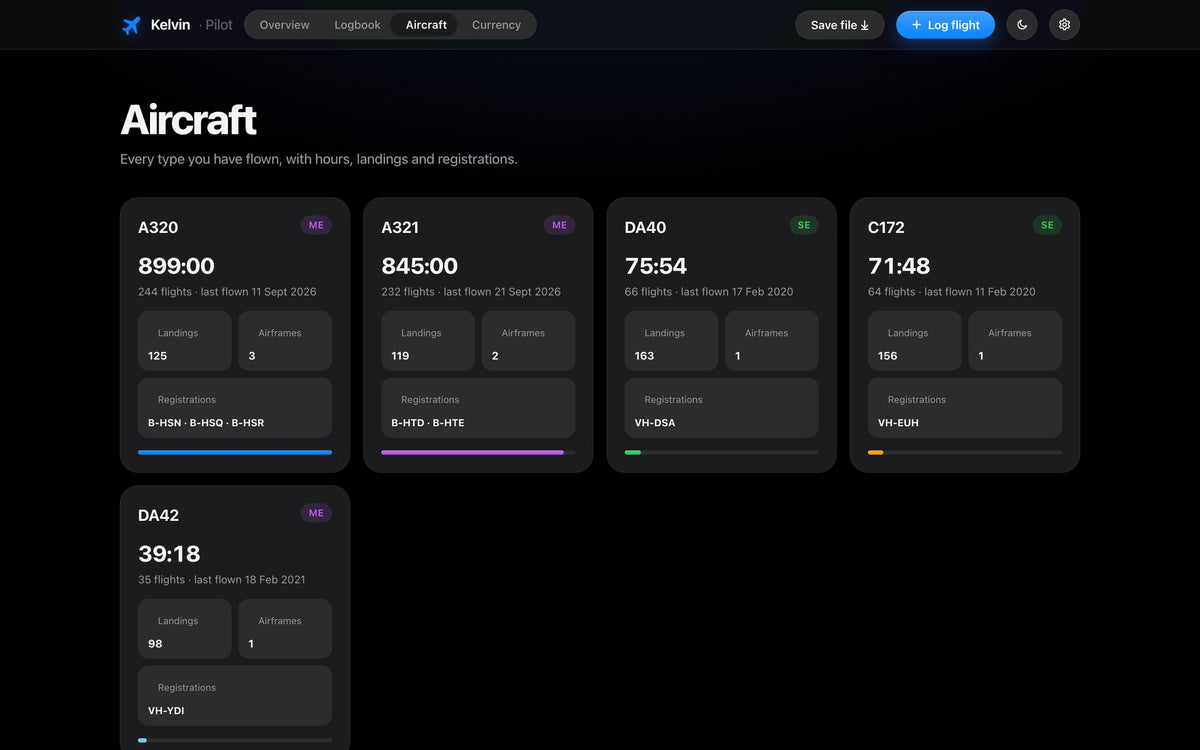Click the A320 hours progress bar

[235, 452]
